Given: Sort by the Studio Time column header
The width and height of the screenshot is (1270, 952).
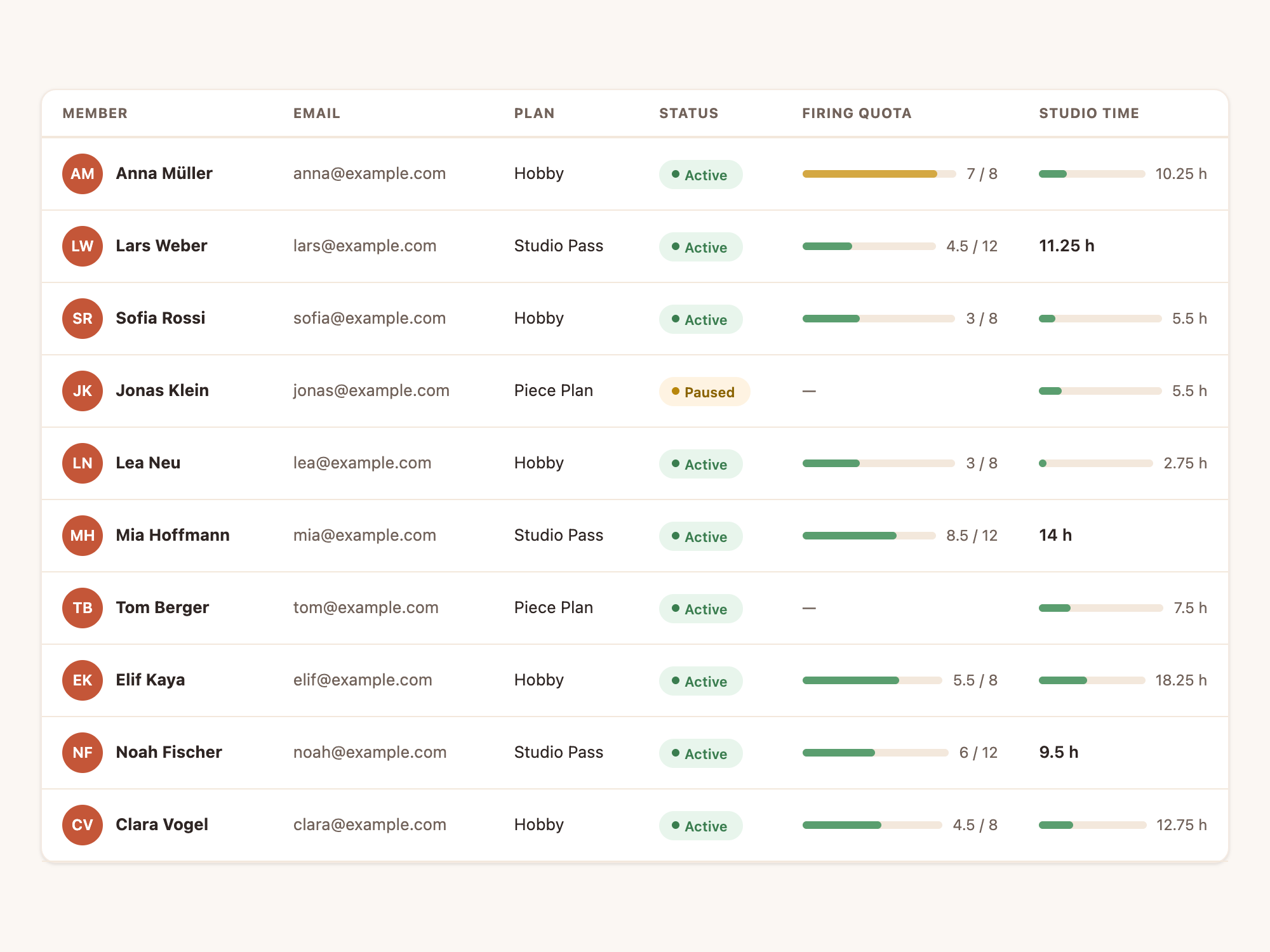Looking at the screenshot, I should [1089, 114].
